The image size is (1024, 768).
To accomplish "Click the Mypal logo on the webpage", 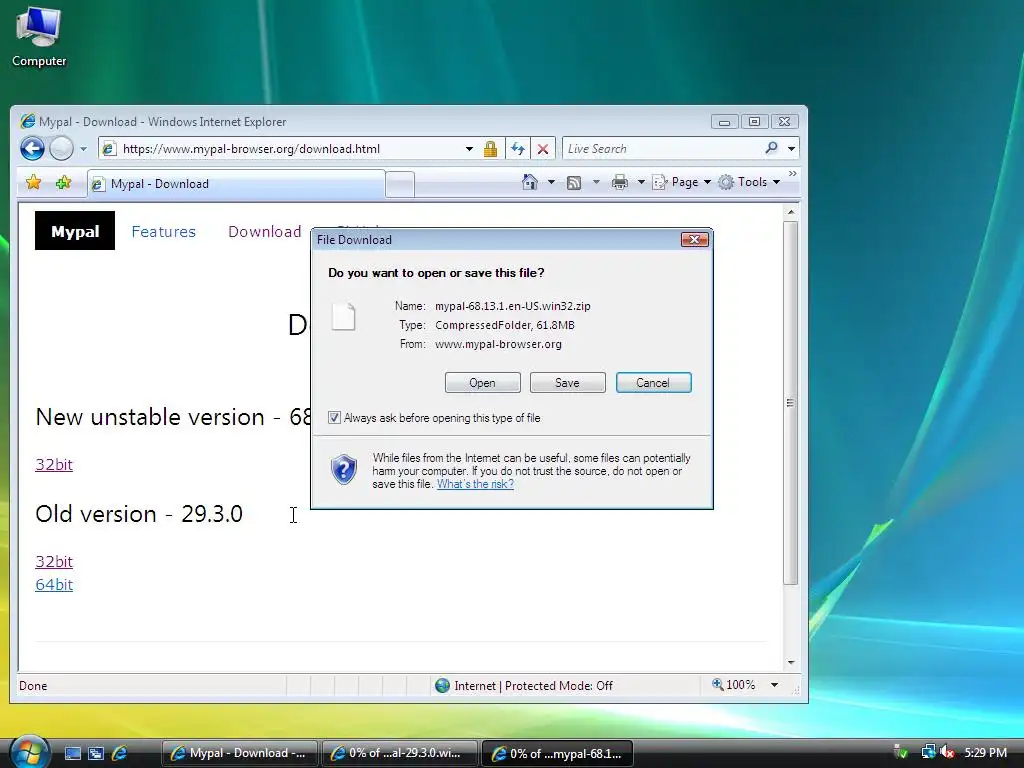I will click(75, 231).
